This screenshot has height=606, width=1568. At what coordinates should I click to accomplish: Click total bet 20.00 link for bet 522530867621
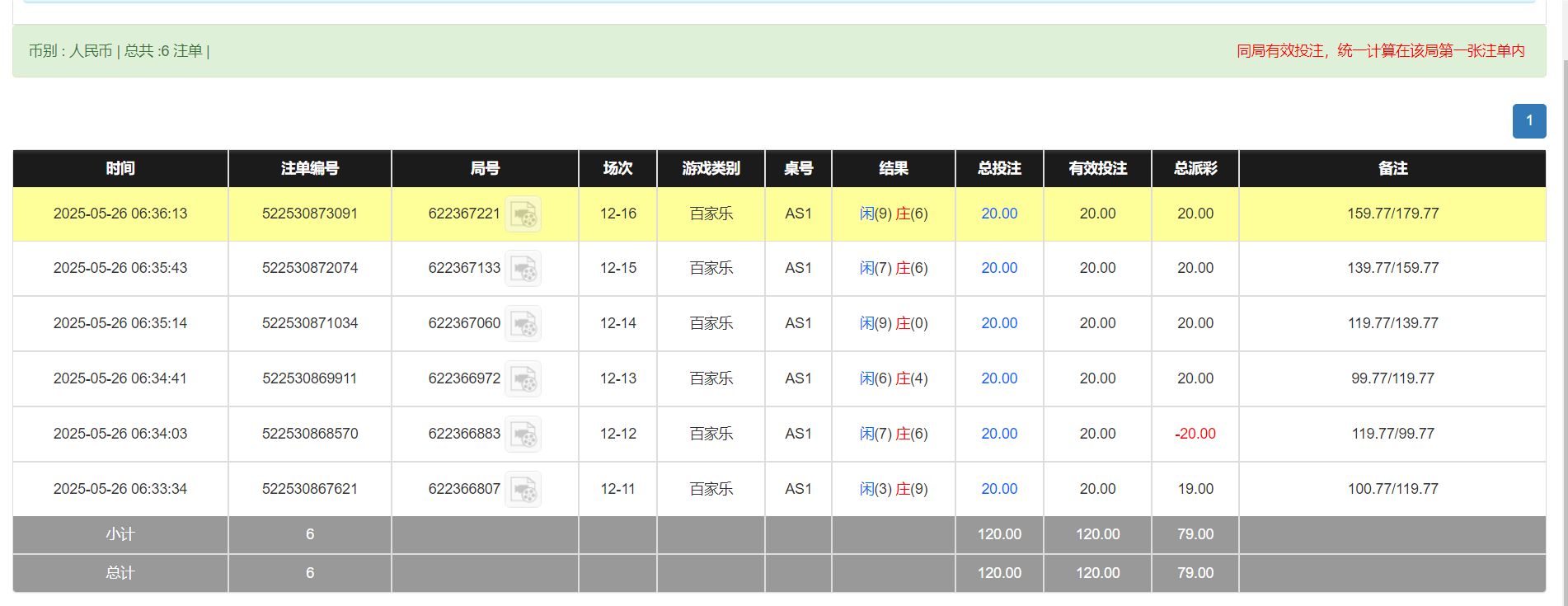(x=998, y=489)
